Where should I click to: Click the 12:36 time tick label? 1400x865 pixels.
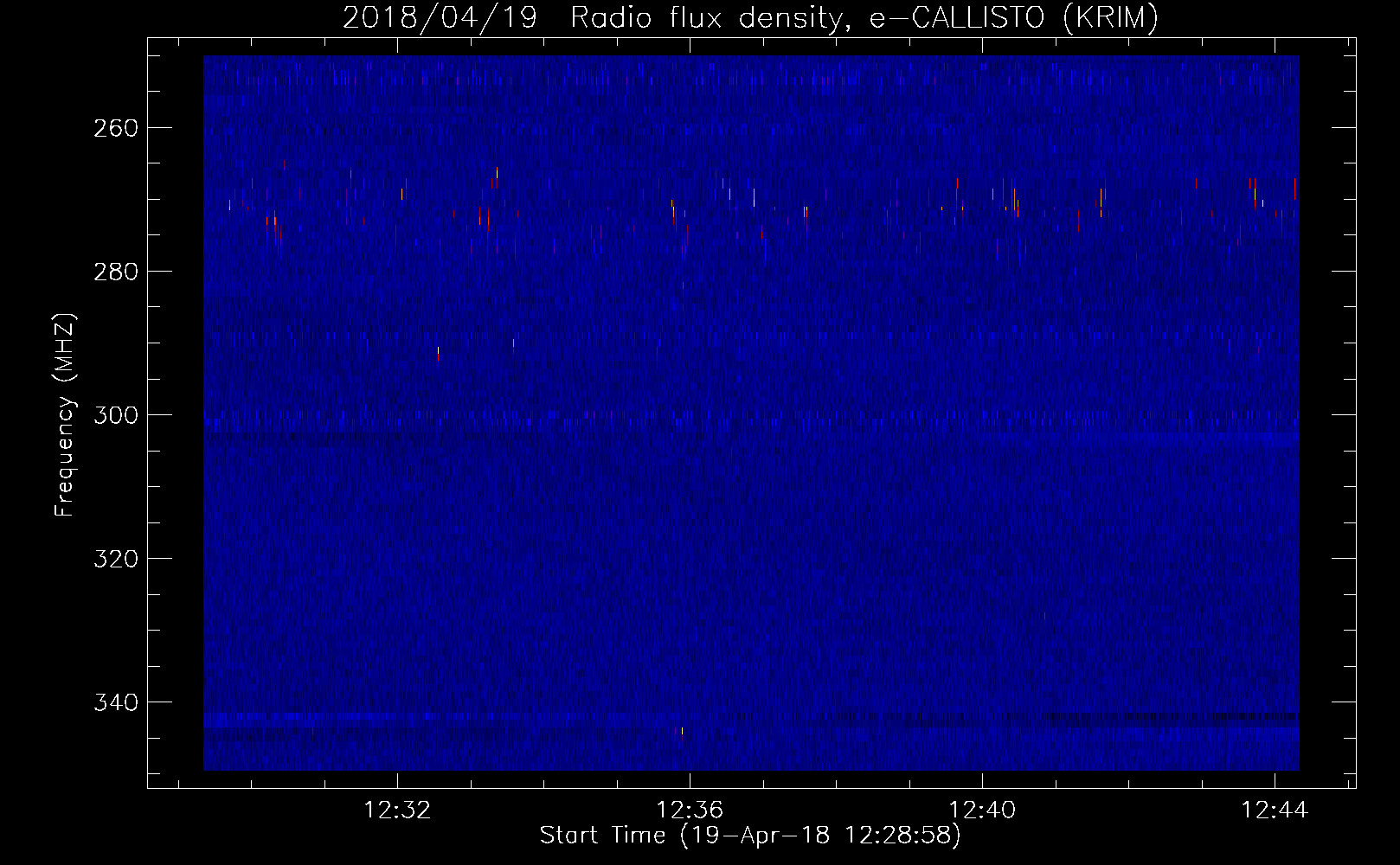(x=690, y=811)
